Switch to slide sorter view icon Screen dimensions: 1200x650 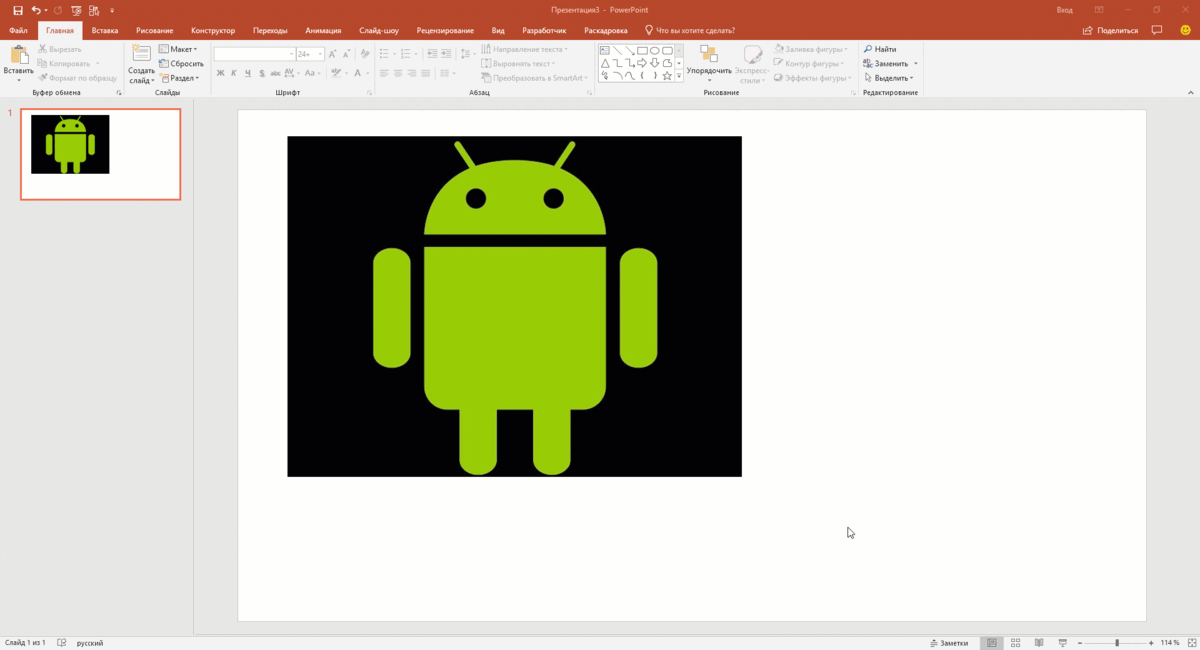click(1015, 643)
